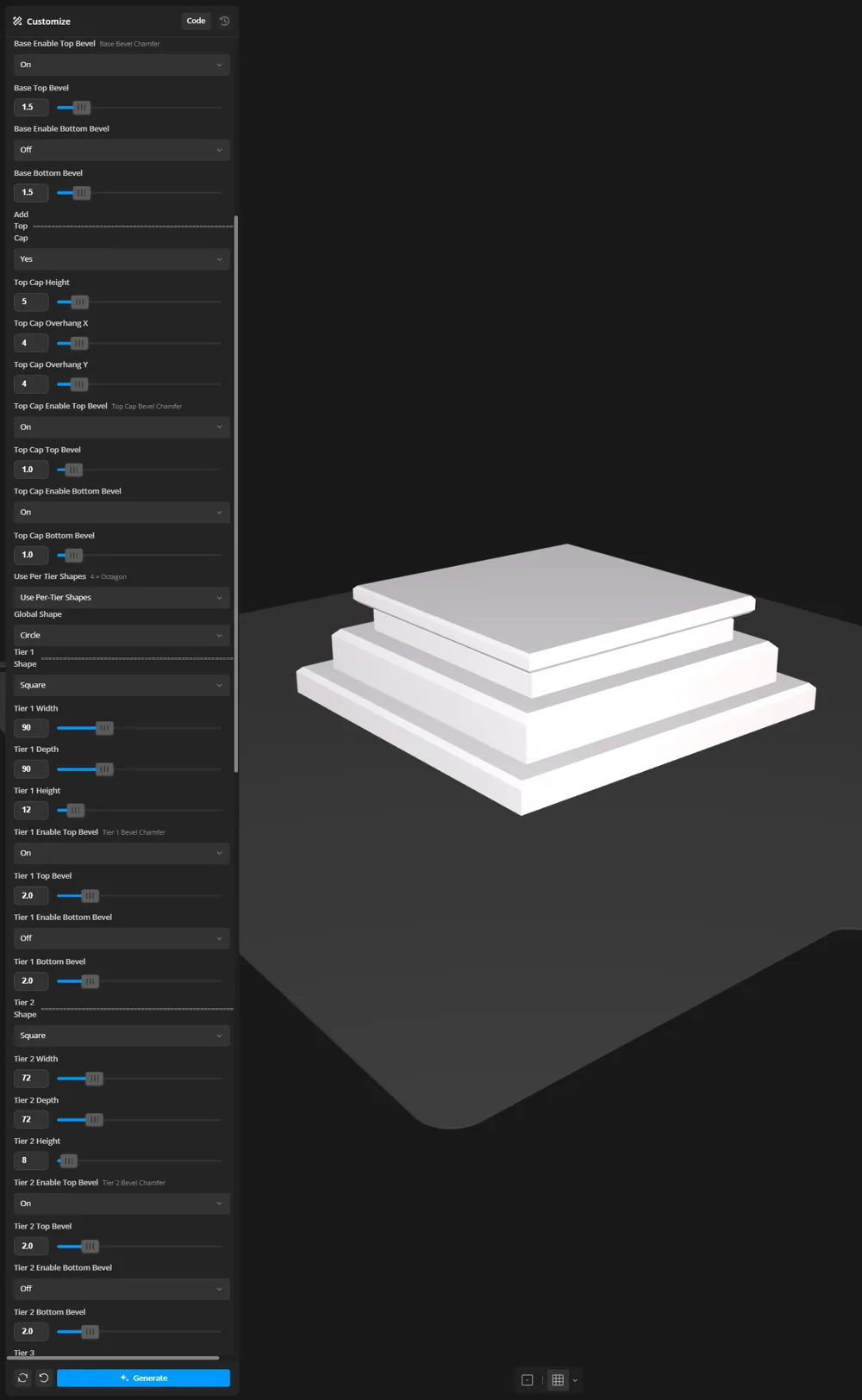Click the Tier 2 Depth value field
Viewport: 862px width, 1400px height.
tap(31, 1120)
